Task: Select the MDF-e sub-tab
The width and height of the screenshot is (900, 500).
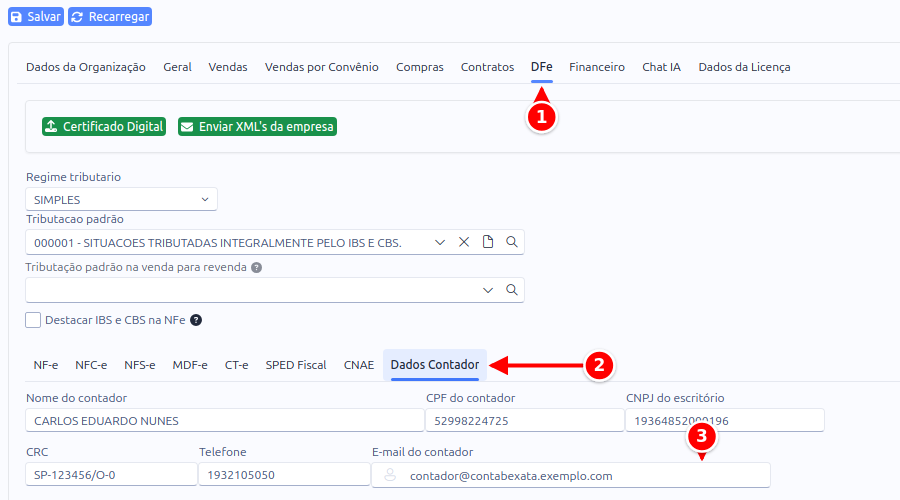Action: coord(190,365)
